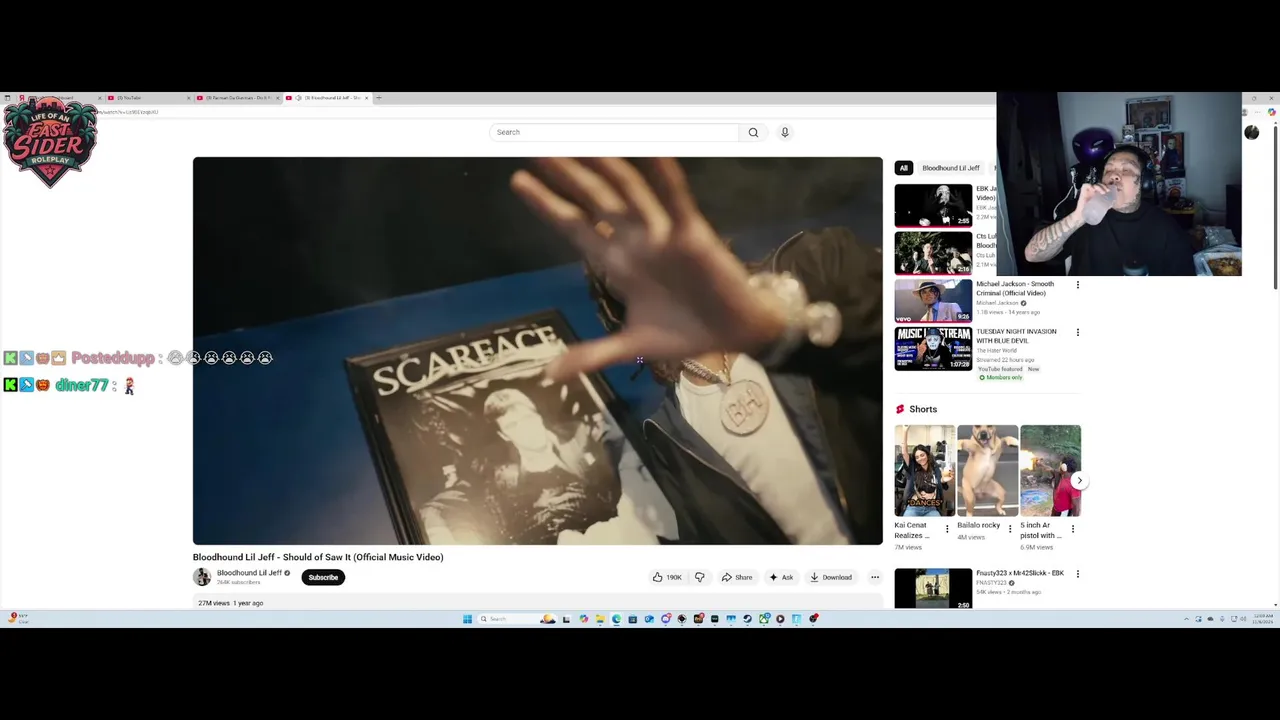Open Xbox app from taskbar
The height and width of the screenshot is (720, 1280).
(x=764, y=619)
